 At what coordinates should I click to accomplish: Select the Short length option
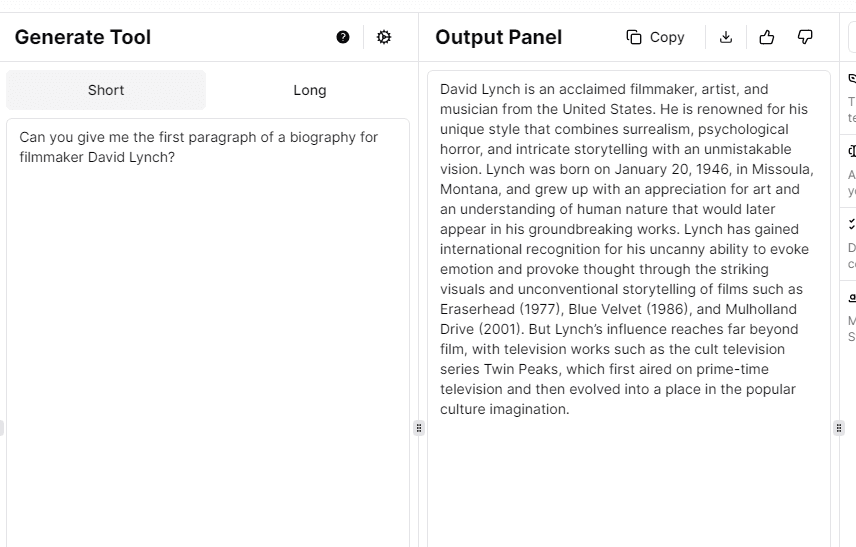pyautogui.click(x=106, y=90)
